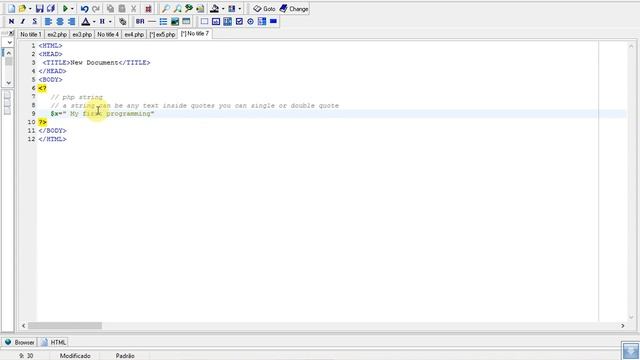Click the heading H icon
The height and width of the screenshot is (360, 640).
click(102, 21)
